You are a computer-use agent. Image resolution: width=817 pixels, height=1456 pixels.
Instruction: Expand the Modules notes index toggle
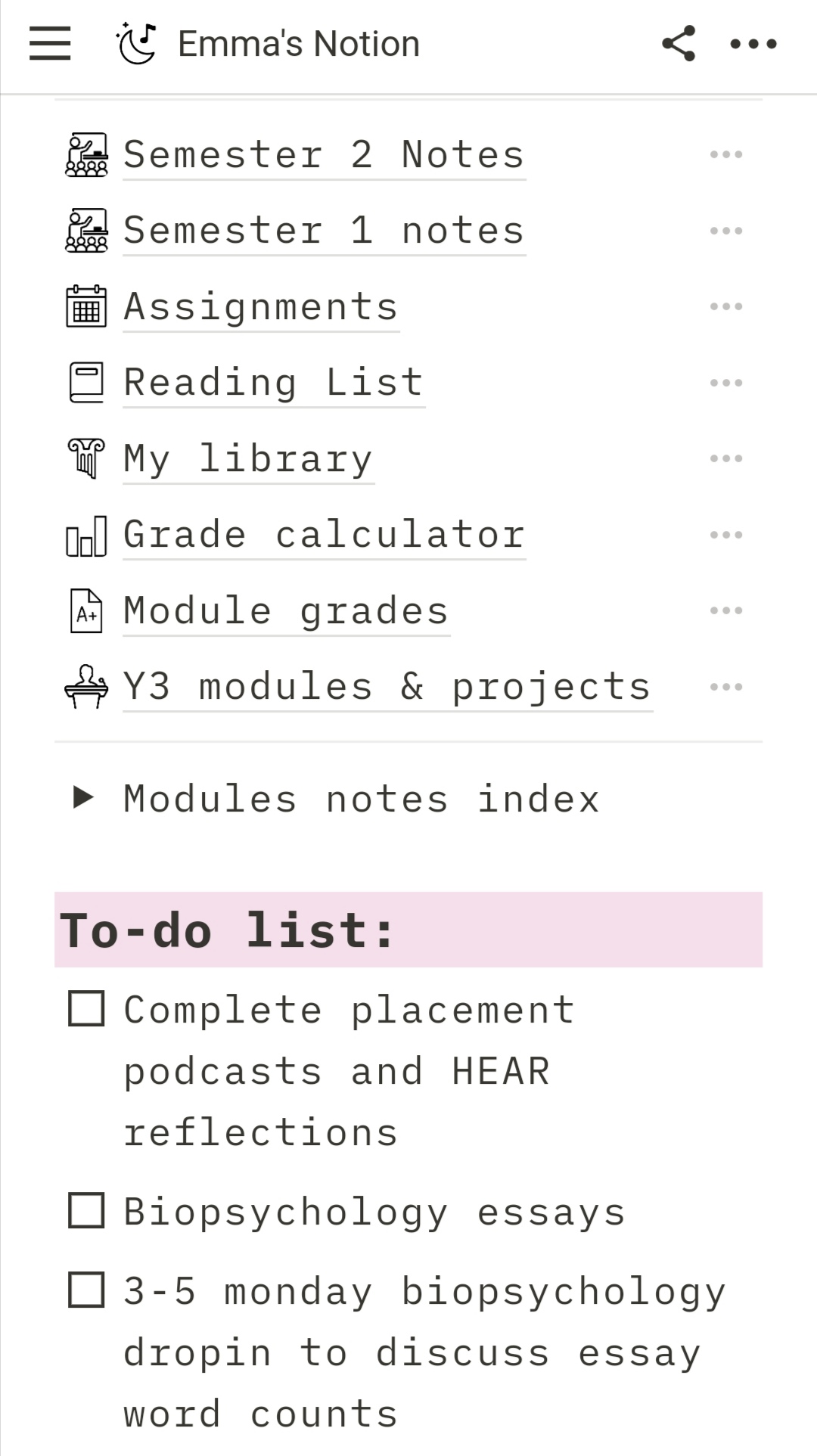83,797
